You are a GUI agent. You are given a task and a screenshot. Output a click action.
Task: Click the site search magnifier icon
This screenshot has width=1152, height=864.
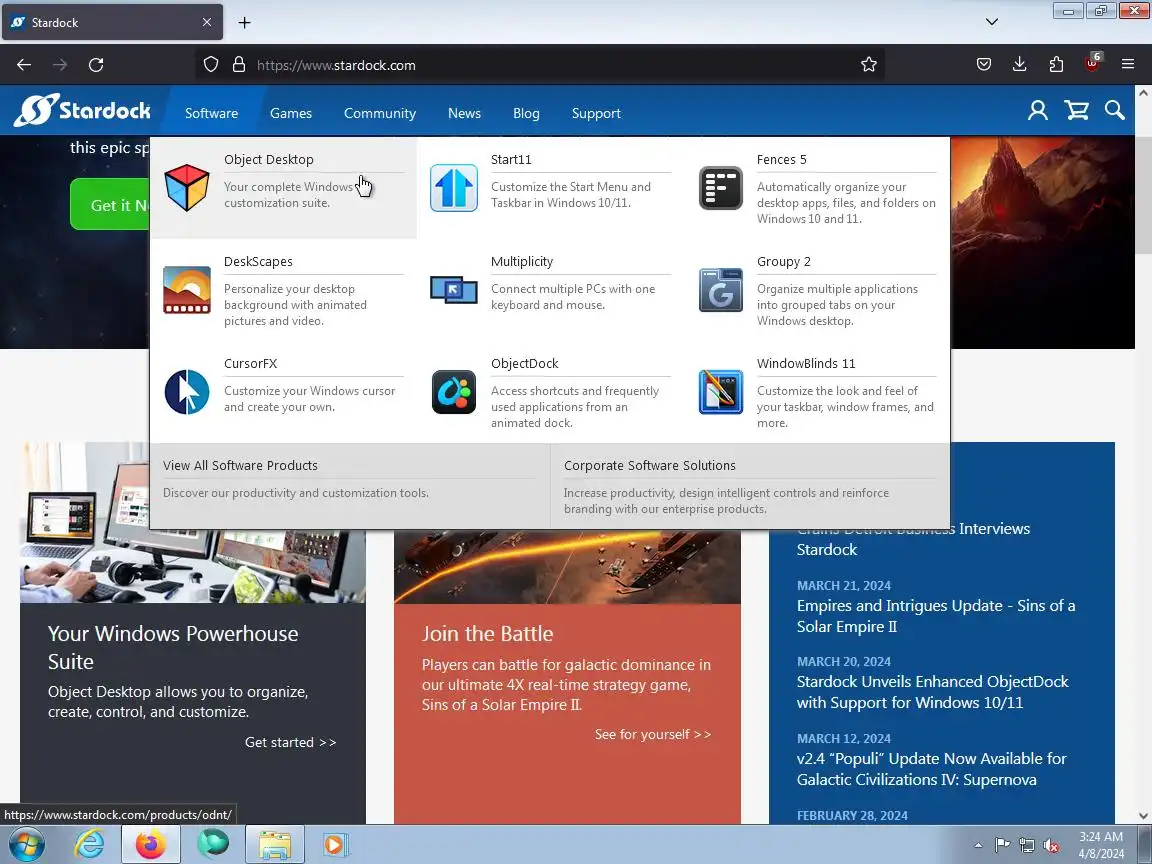point(1115,111)
